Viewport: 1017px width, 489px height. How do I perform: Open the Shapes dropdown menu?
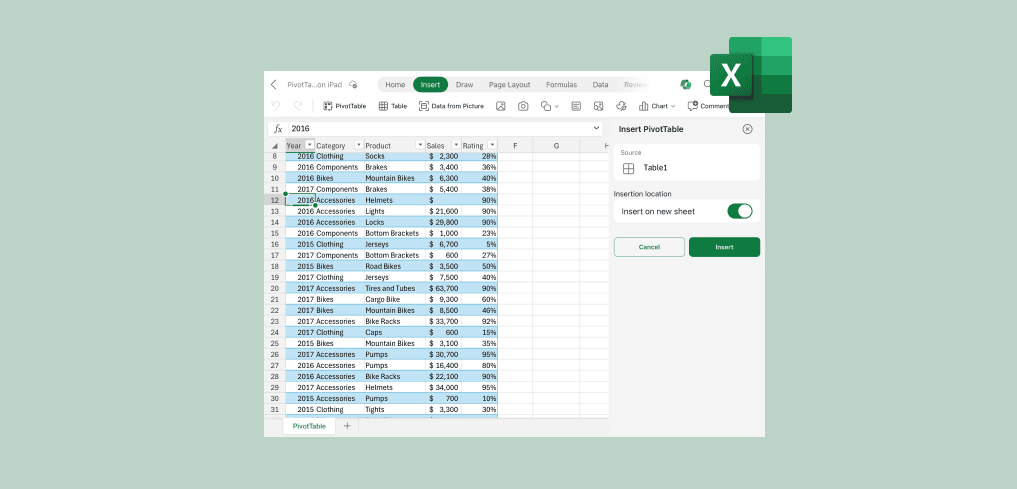click(548, 106)
